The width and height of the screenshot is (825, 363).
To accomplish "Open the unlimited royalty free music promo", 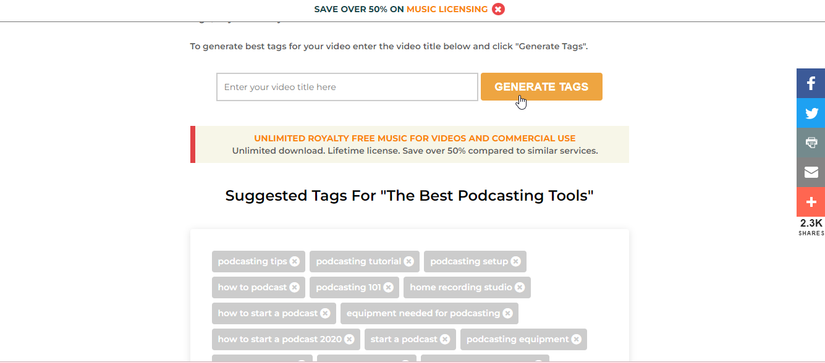I will (415, 138).
